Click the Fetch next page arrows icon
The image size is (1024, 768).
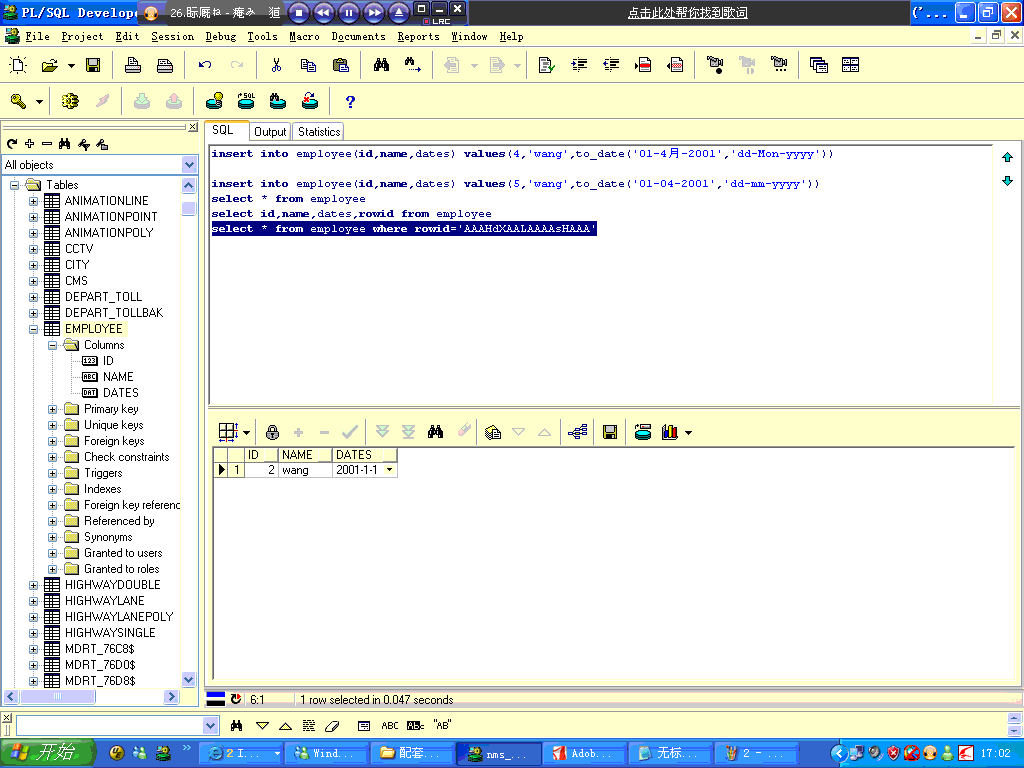point(383,432)
